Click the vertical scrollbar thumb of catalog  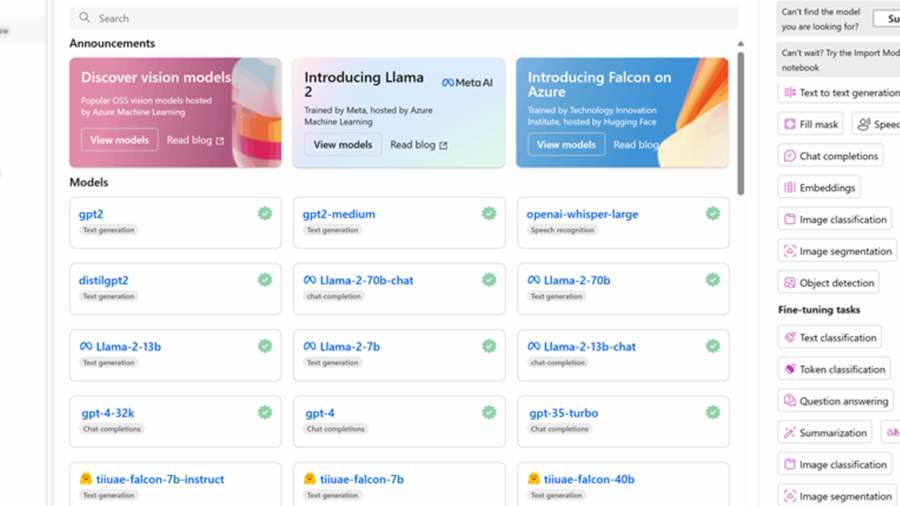click(740, 123)
